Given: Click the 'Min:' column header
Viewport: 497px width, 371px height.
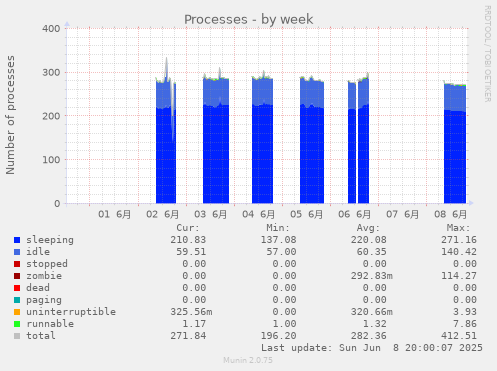Looking at the screenshot, I should pos(278,228).
